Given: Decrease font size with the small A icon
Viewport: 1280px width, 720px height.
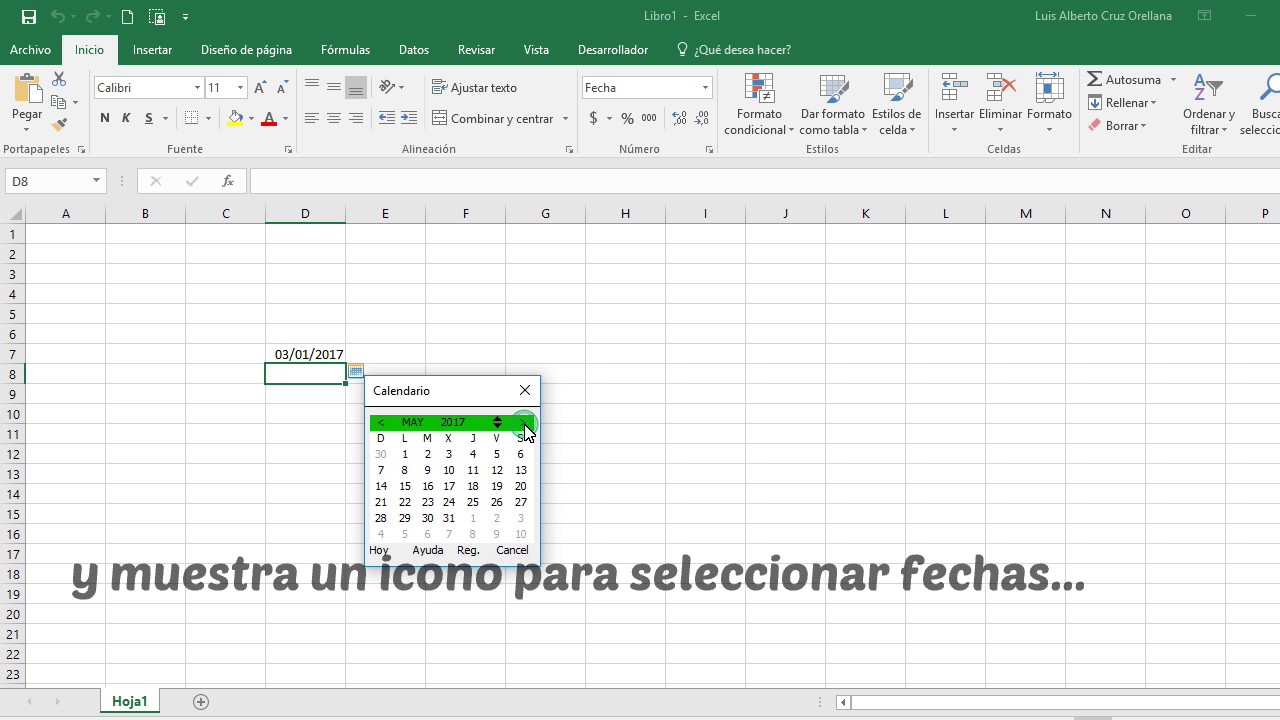Looking at the screenshot, I should (282, 88).
